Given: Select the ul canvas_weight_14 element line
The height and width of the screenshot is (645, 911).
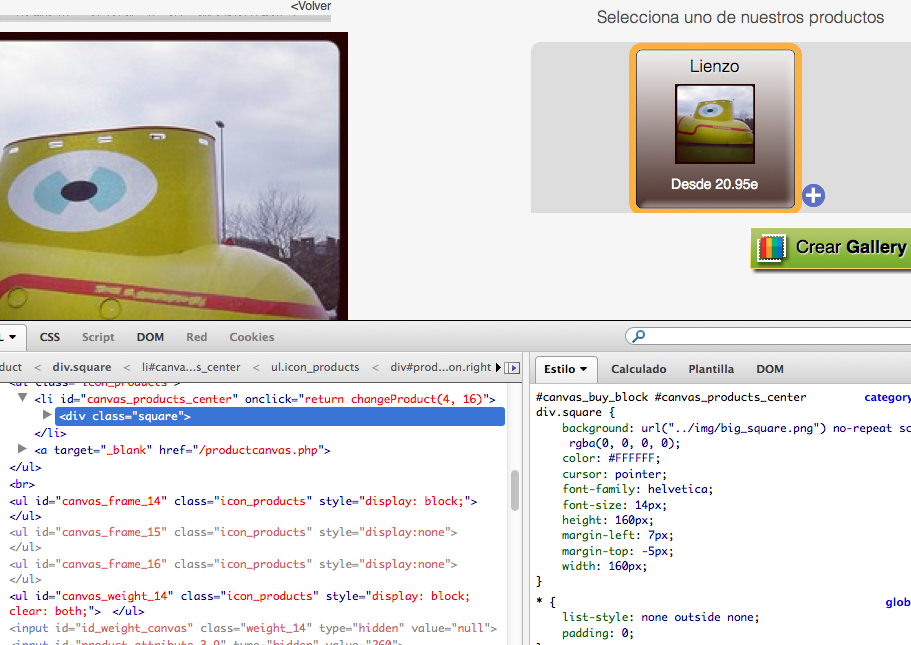Looking at the screenshot, I should [x=239, y=603].
